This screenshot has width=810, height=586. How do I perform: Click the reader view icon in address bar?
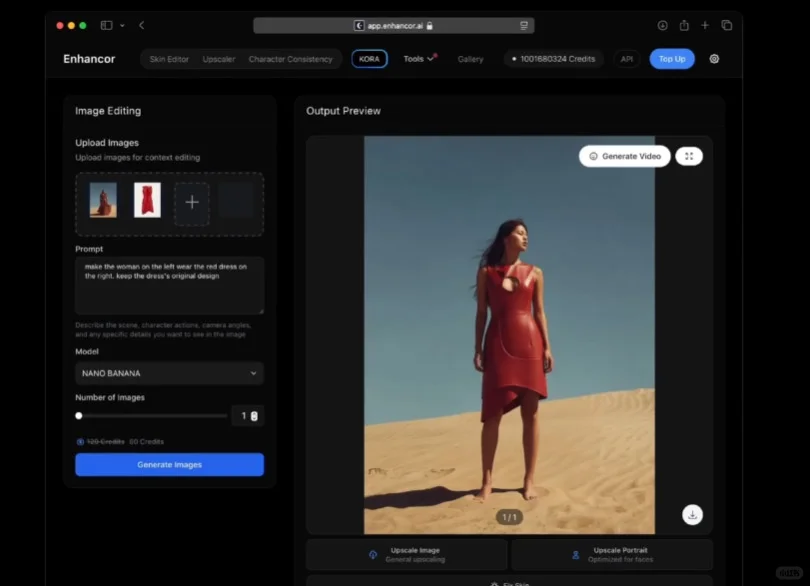(x=524, y=26)
